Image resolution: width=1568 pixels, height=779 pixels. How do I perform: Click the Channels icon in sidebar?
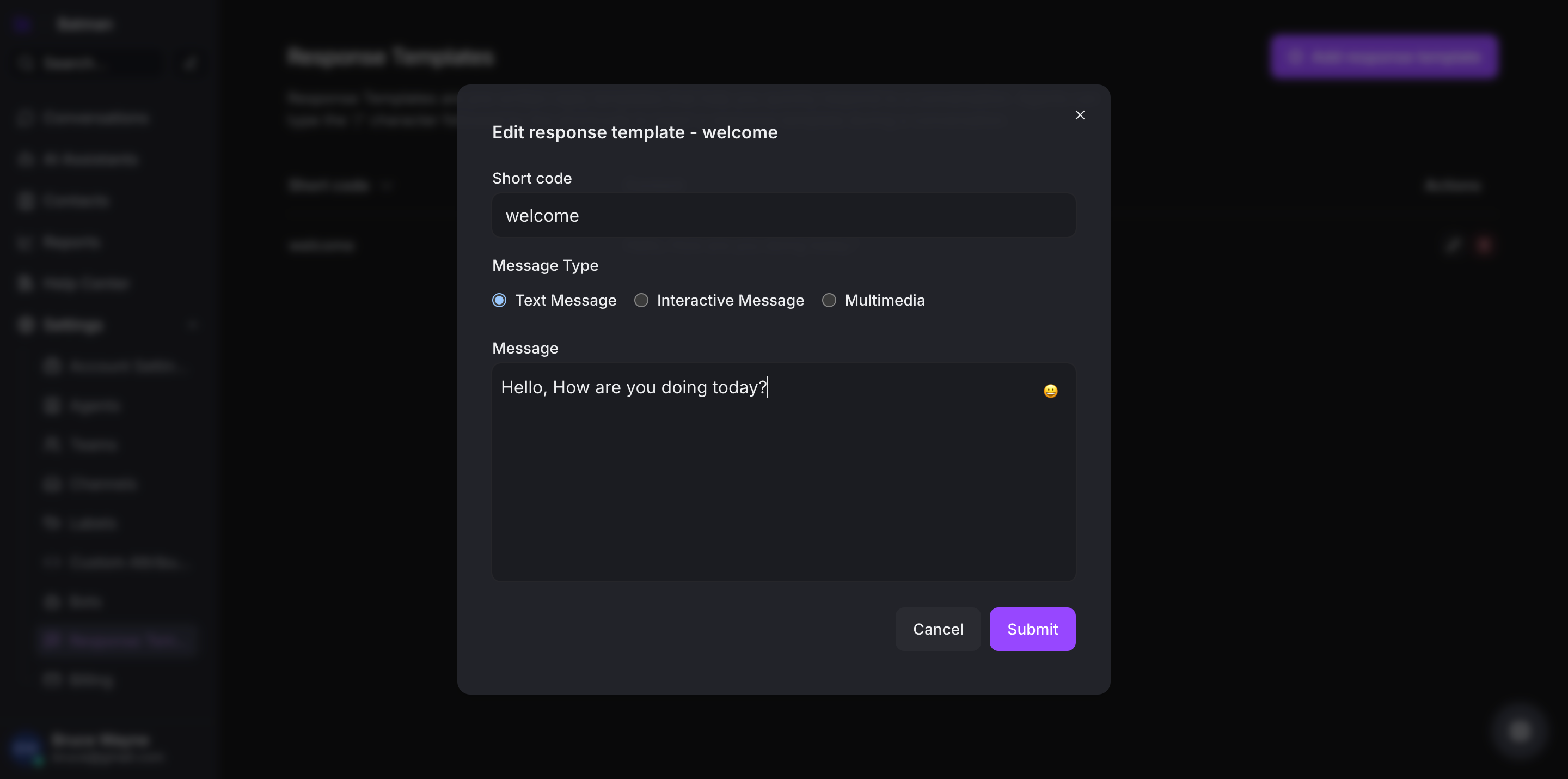(52, 484)
